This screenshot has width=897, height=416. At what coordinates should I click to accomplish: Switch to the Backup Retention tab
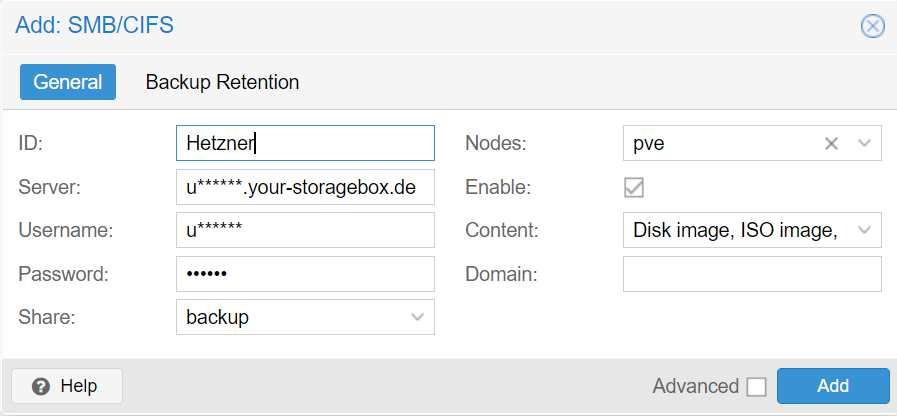[x=223, y=82]
